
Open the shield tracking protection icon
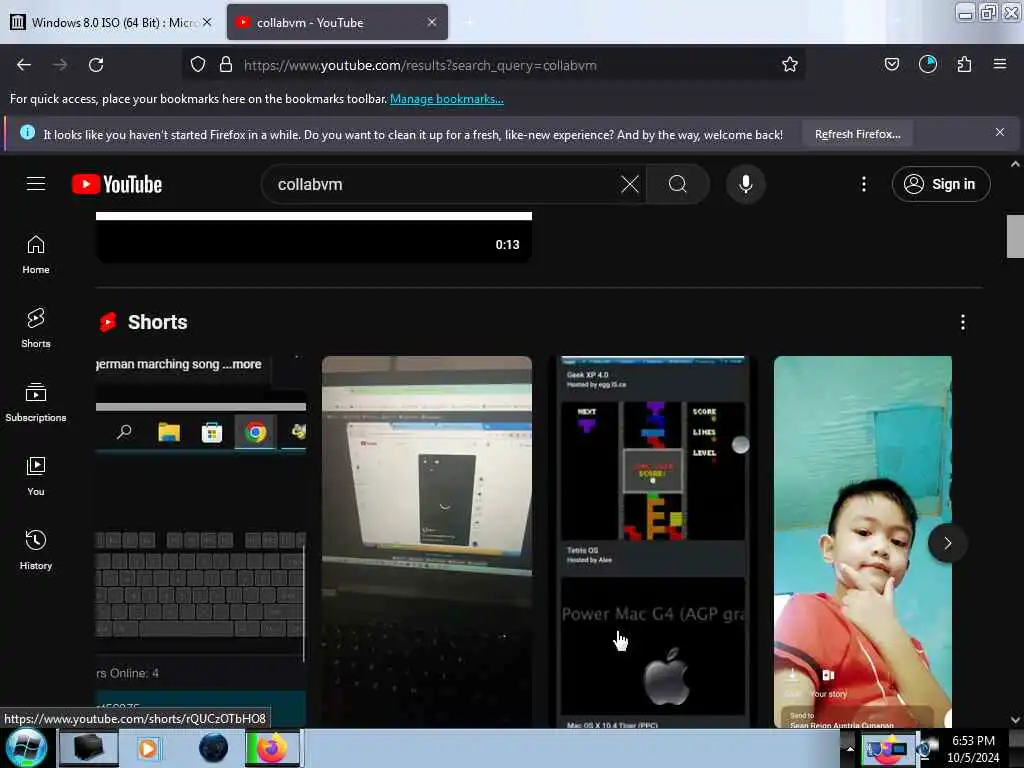[198, 65]
